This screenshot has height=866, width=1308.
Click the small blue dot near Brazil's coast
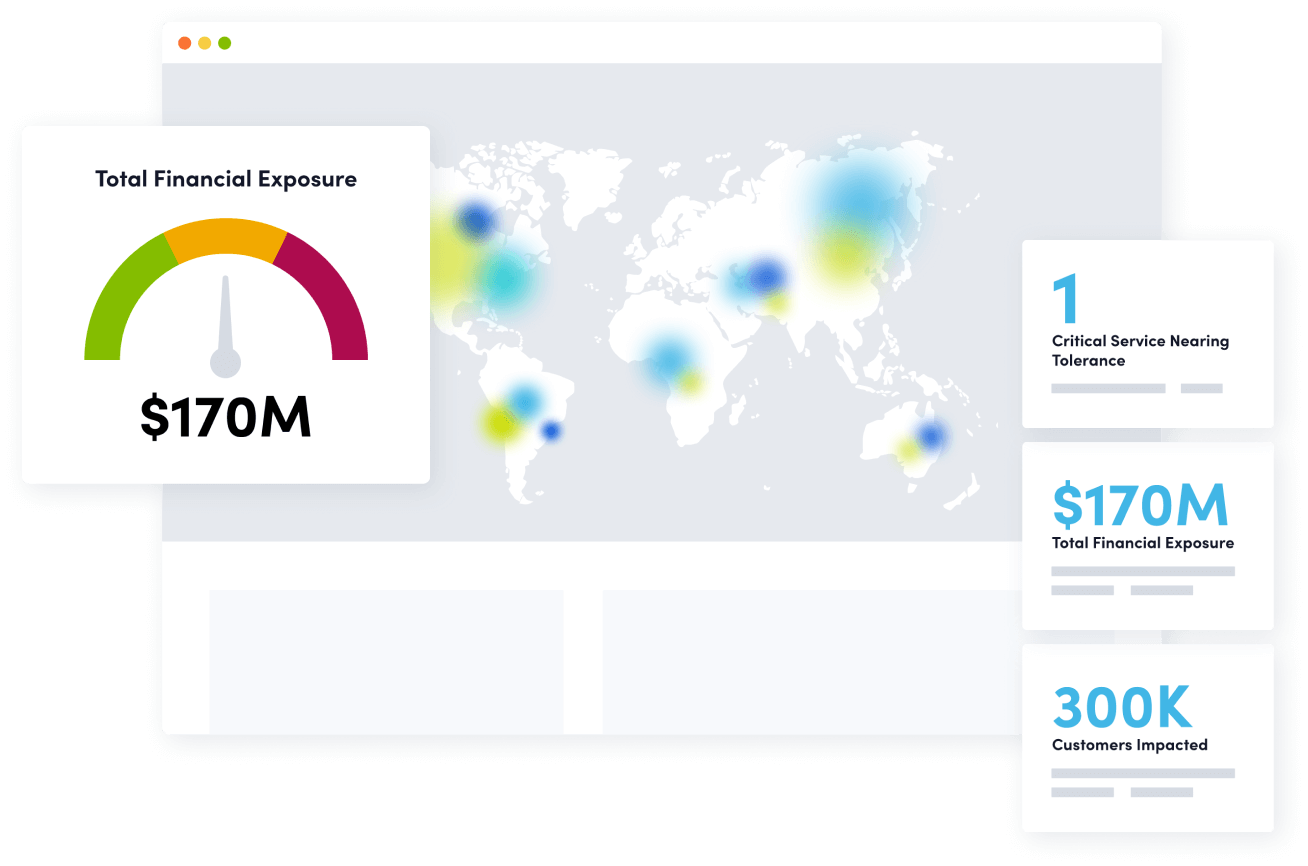pyautogui.click(x=551, y=431)
